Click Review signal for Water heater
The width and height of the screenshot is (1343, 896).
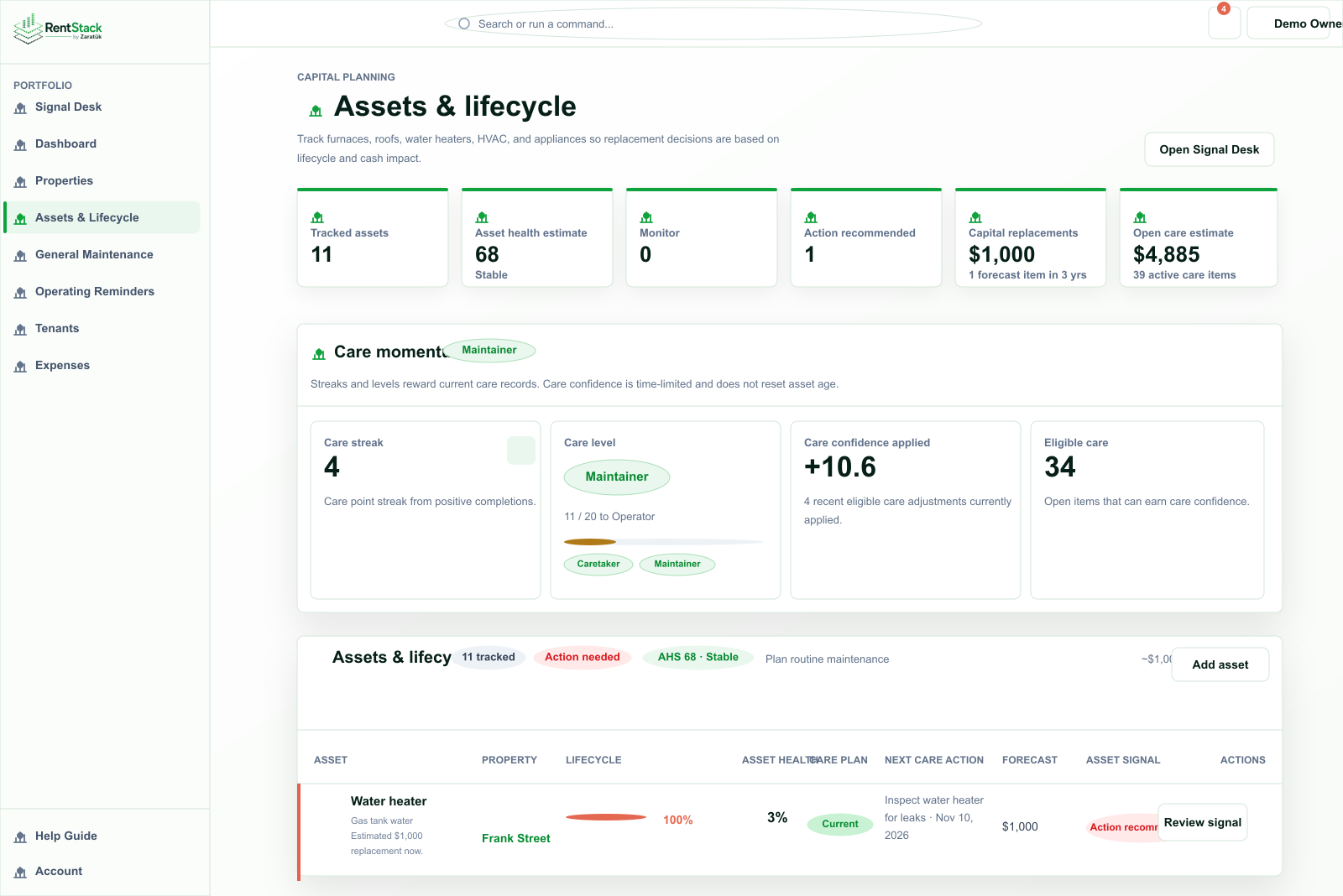click(x=1203, y=822)
